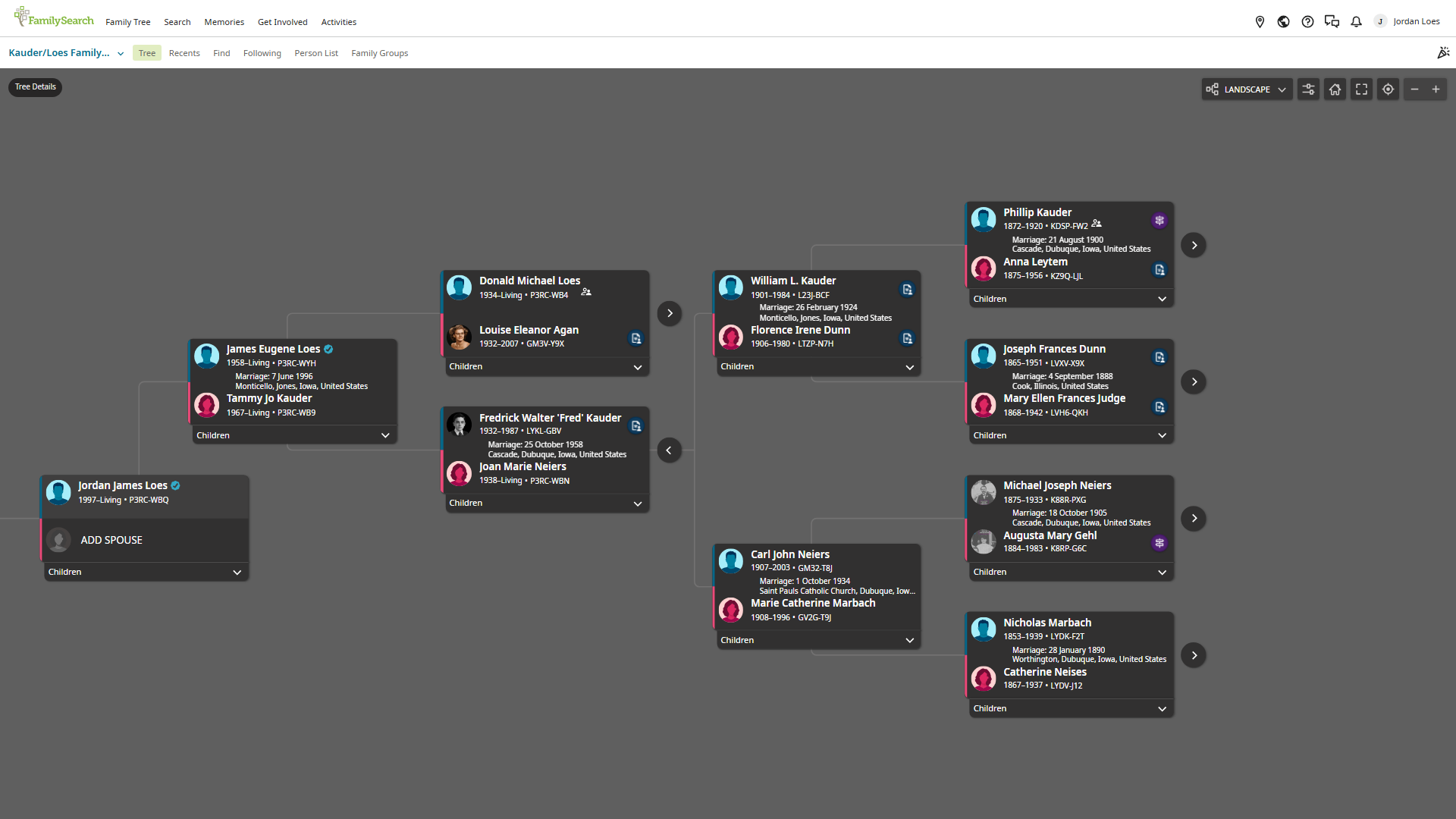Open the language globe icon
The width and height of the screenshot is (1456, 819).
point(1283,22)
